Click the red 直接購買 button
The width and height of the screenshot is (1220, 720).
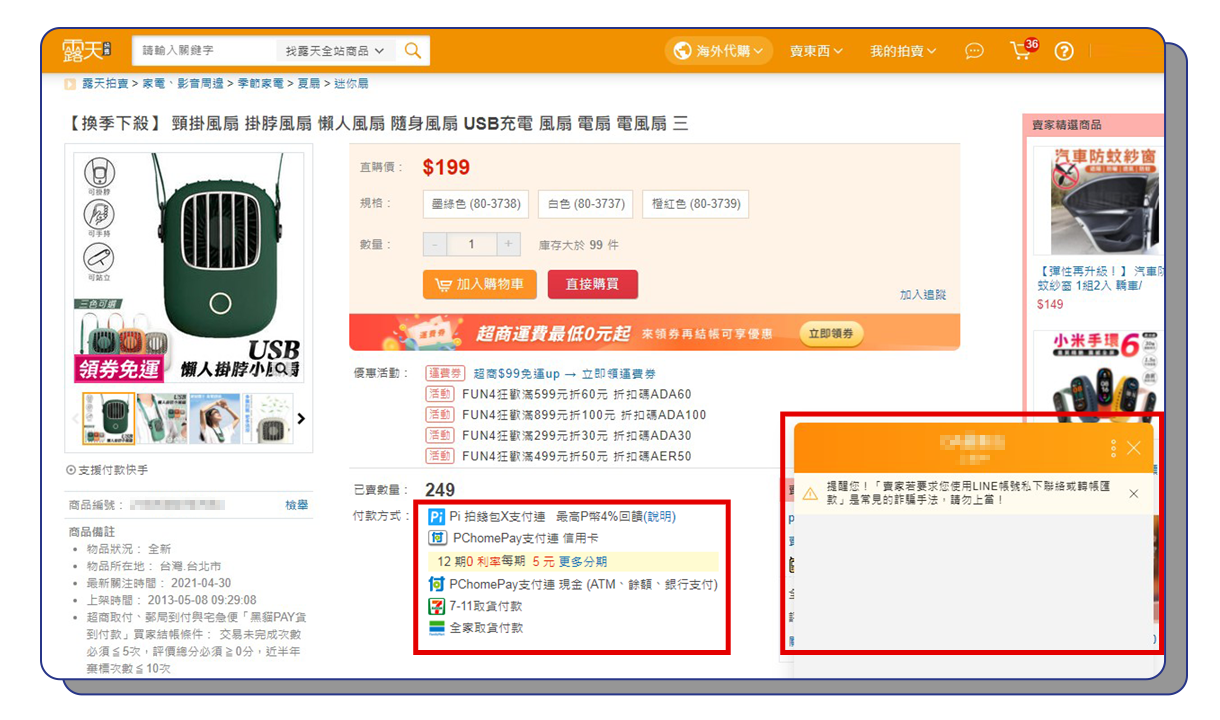point(592,284)
